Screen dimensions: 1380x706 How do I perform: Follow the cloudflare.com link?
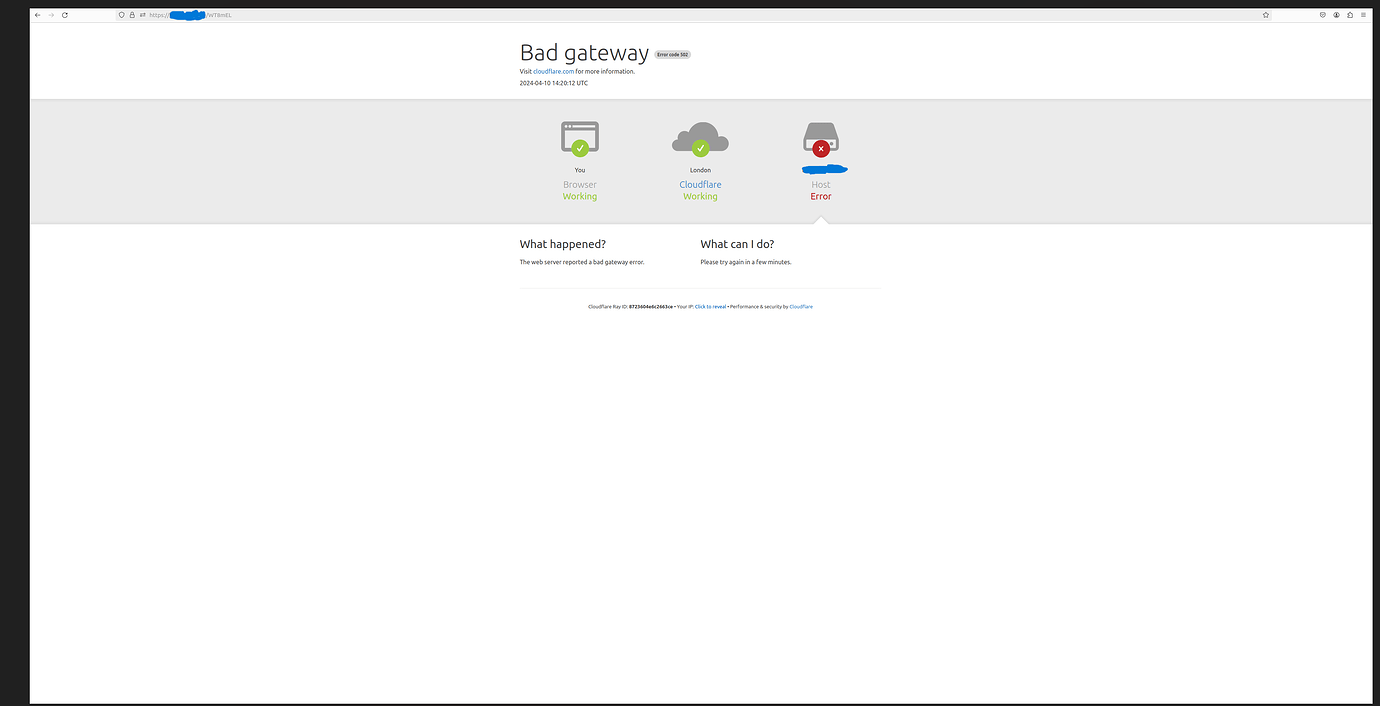pyautogui.click(x=554, y=72)
